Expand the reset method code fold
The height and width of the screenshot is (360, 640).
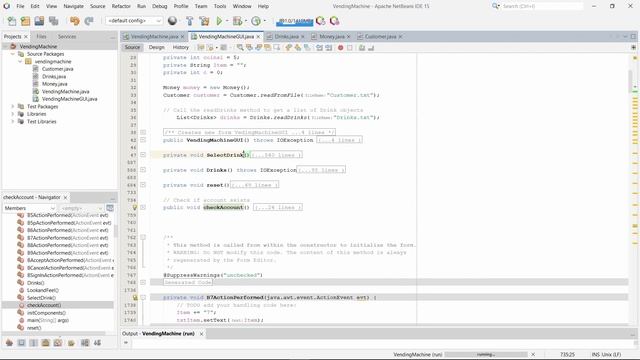(x=143, y=185)
